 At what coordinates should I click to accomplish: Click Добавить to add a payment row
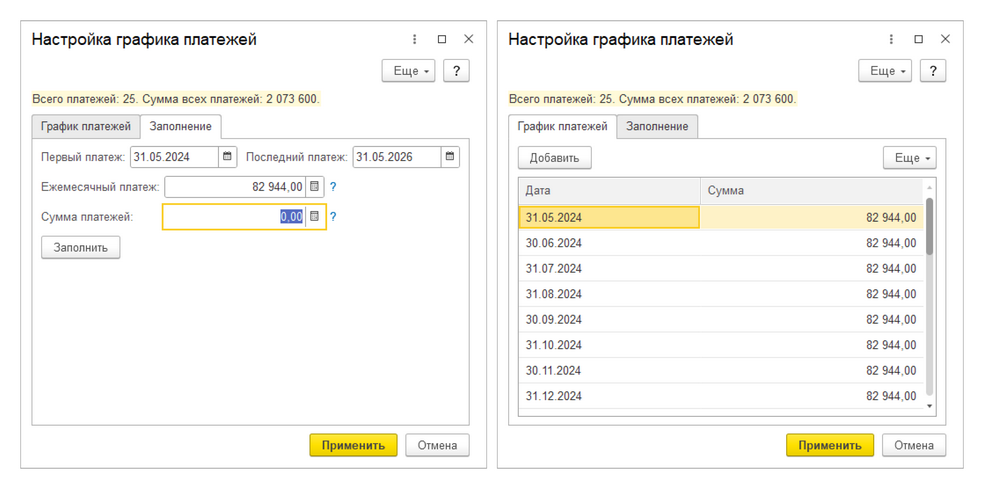(x=554, y=158)
